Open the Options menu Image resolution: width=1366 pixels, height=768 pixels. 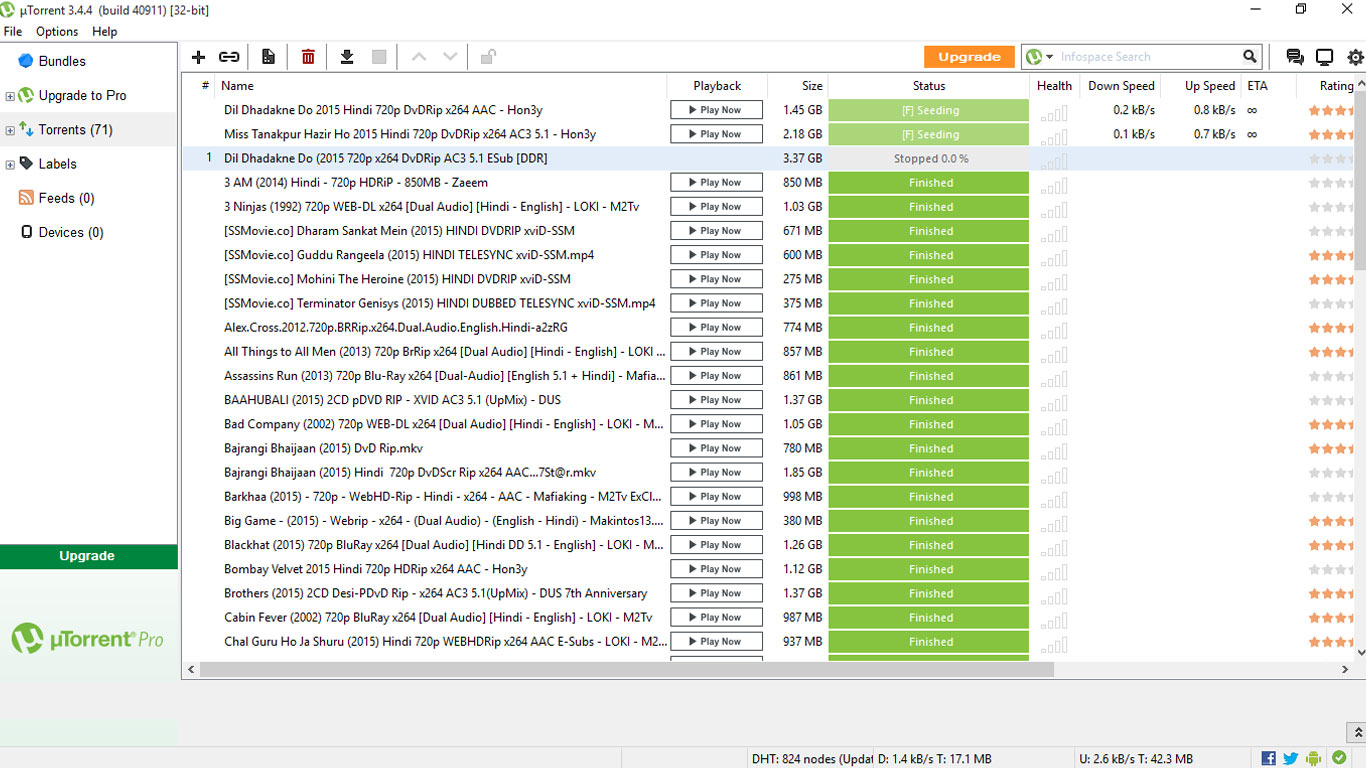coord(57,31)
